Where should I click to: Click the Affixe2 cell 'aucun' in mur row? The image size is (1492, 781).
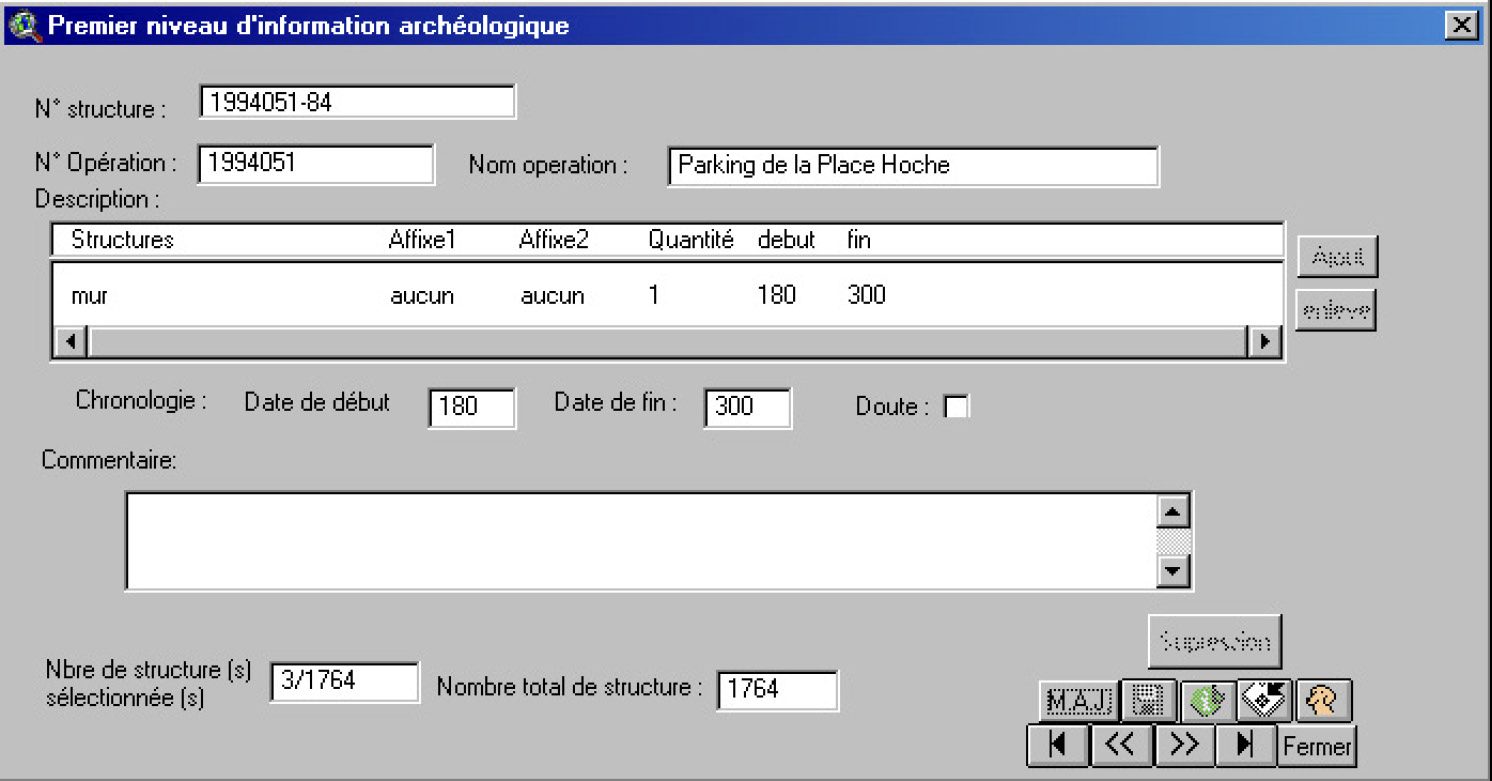[x=552, y=296]
